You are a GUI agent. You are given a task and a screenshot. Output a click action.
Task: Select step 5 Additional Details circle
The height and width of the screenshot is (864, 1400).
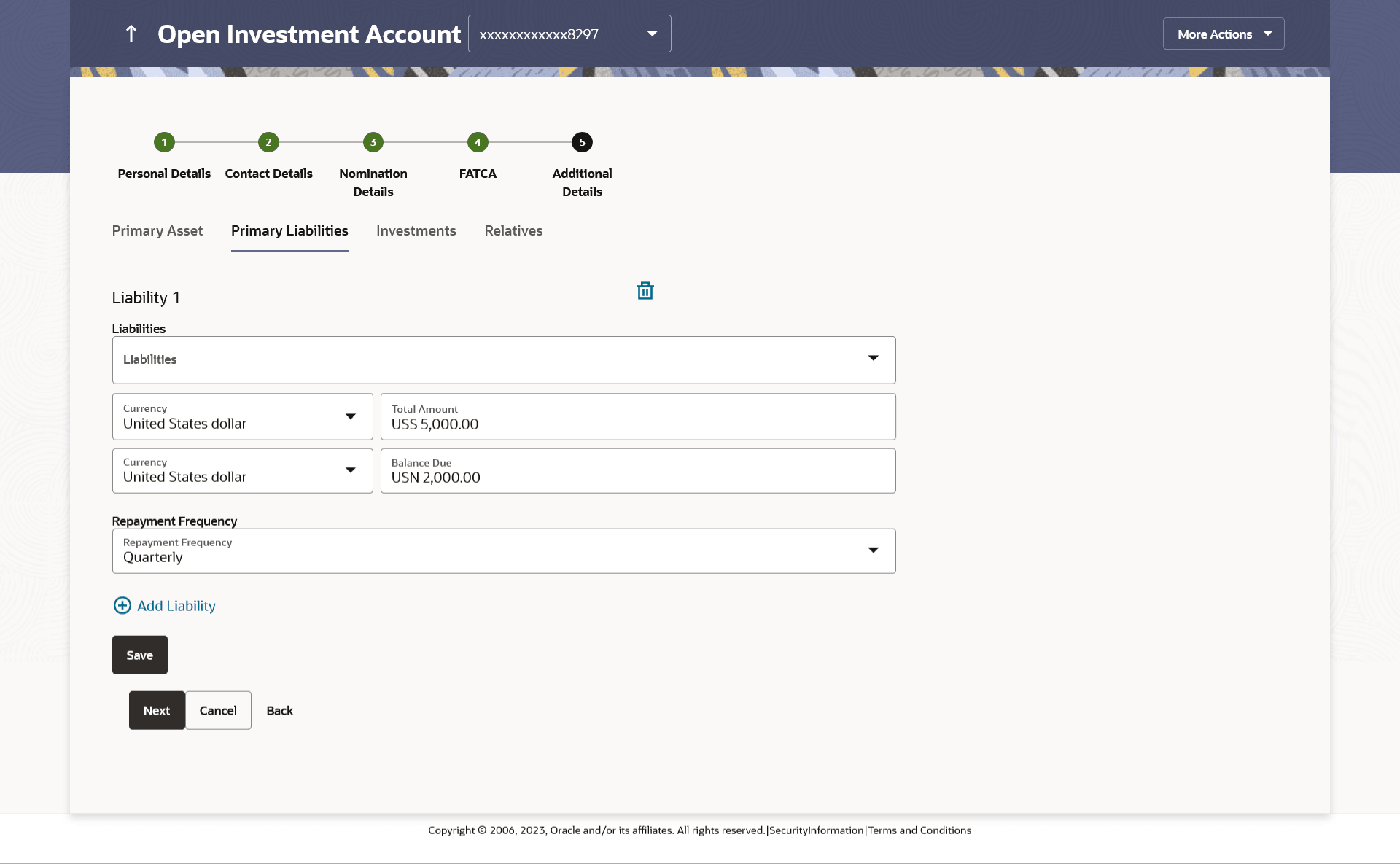pos(582,142)
